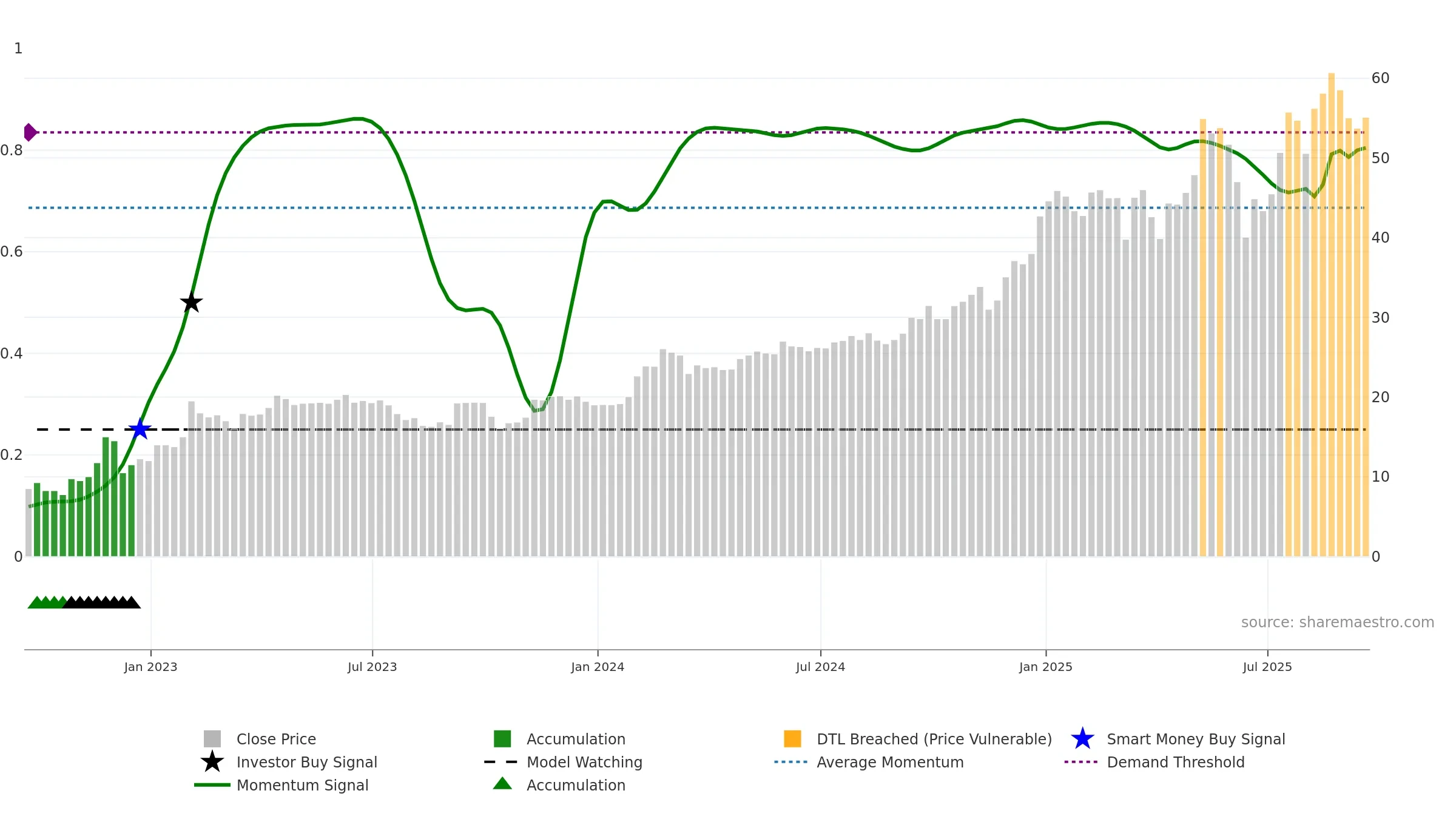
Task: Click the Jan 2025 axis label
Action: (x=1046, y=667)
